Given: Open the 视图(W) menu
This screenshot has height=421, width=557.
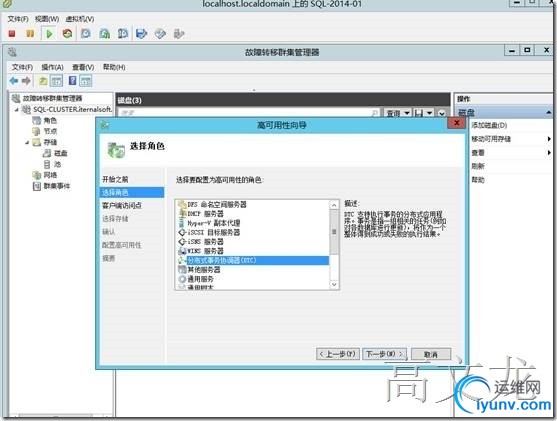Looking at the screenshot, I should point(47,19).
